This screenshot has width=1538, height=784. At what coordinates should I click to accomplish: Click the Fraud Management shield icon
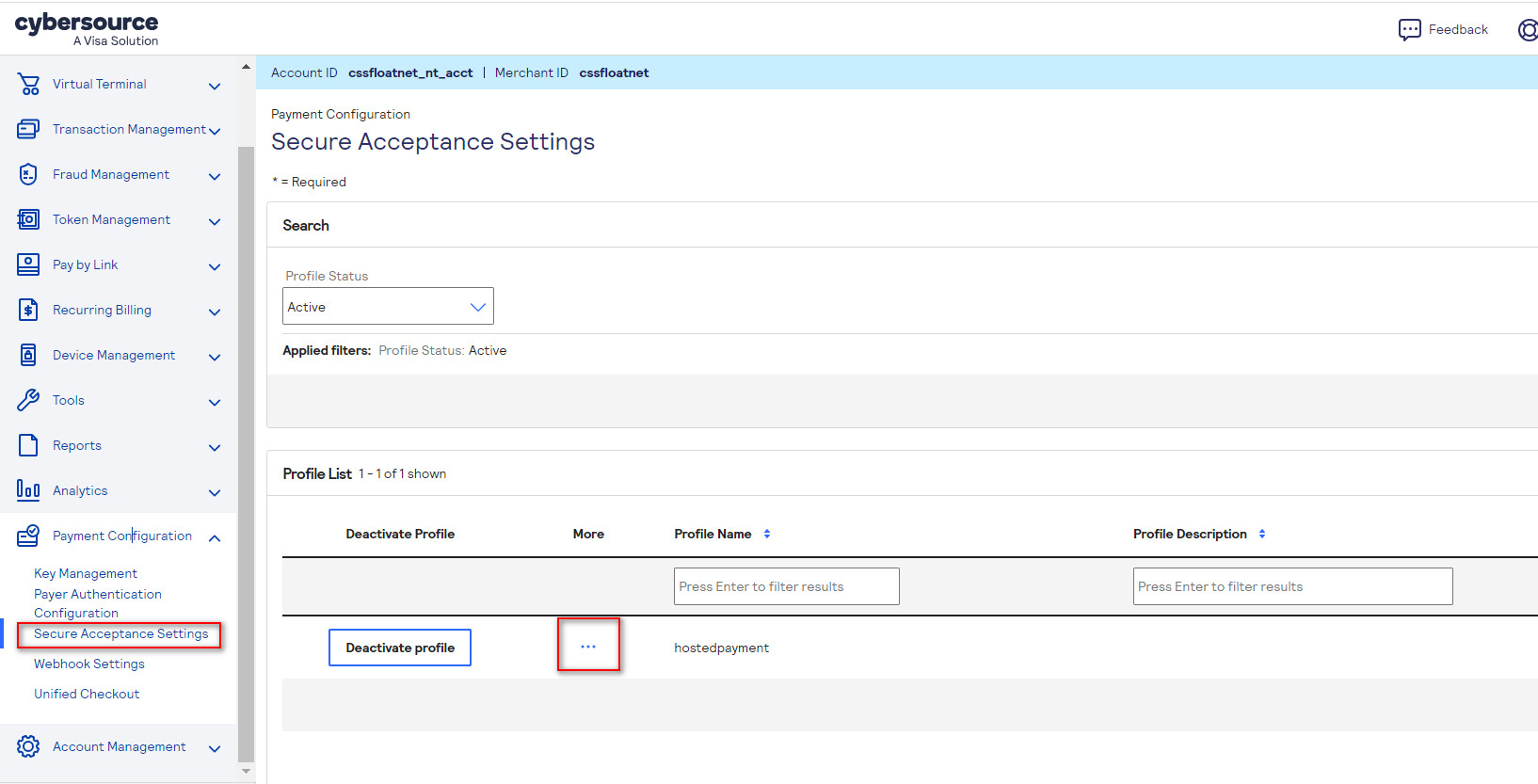click(x=28, y=174)
